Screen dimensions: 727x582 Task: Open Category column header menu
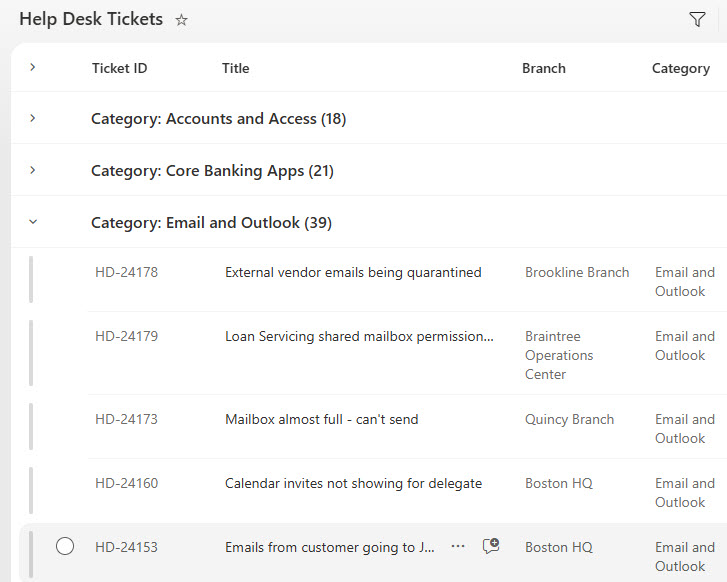click(681, 68)
